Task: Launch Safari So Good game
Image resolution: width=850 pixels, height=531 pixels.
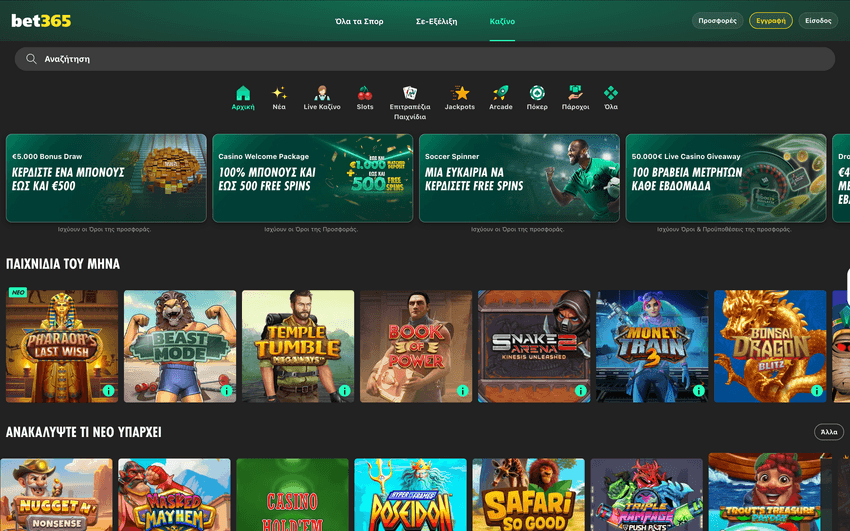Action: click(529, 495)
